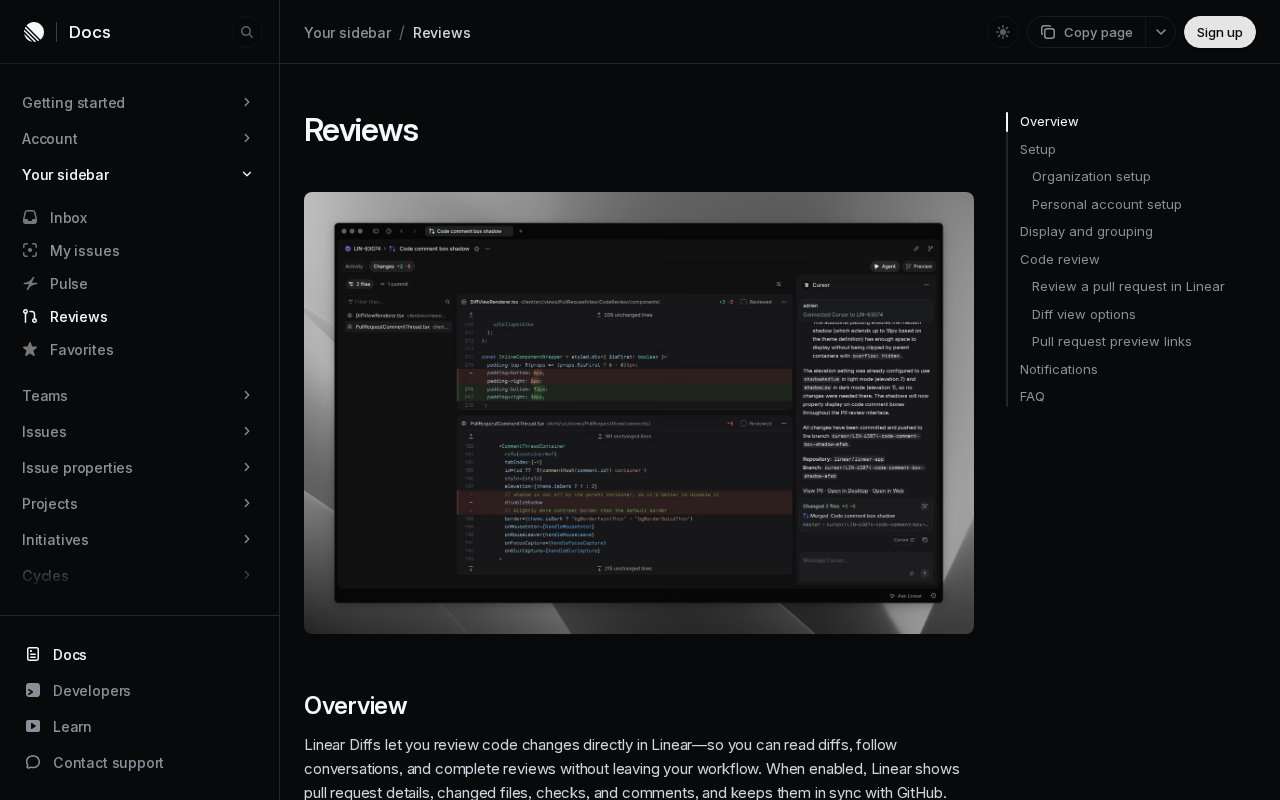The height and width of the screenshot is (800, 1280).
Task: Jump to Display and grouping section
Action: point(1086,232)
